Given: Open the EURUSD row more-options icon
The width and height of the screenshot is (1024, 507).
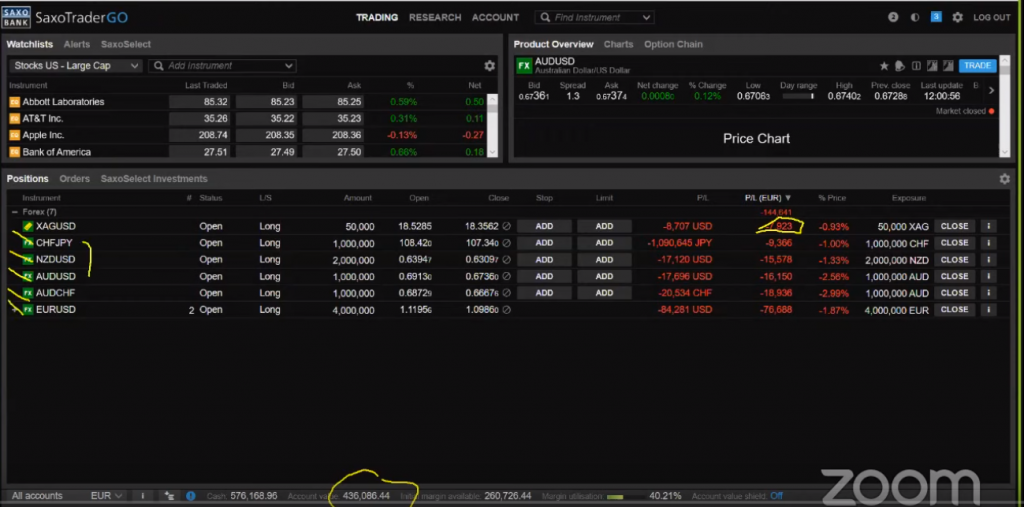Looking at the screenshot, I should pos(988,310).
